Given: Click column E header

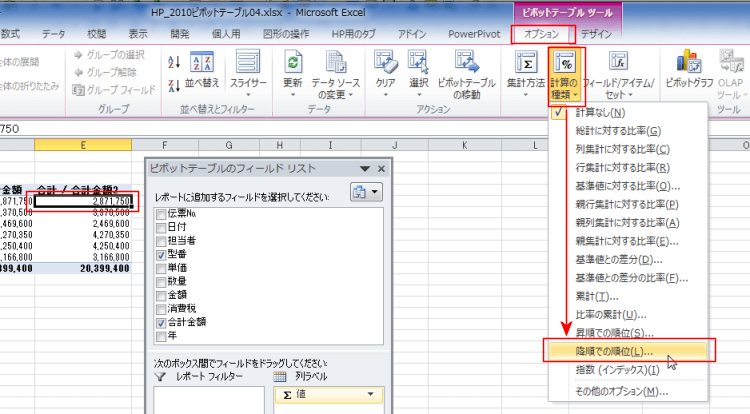Looking at the screenshot, I should pos(83,145).
